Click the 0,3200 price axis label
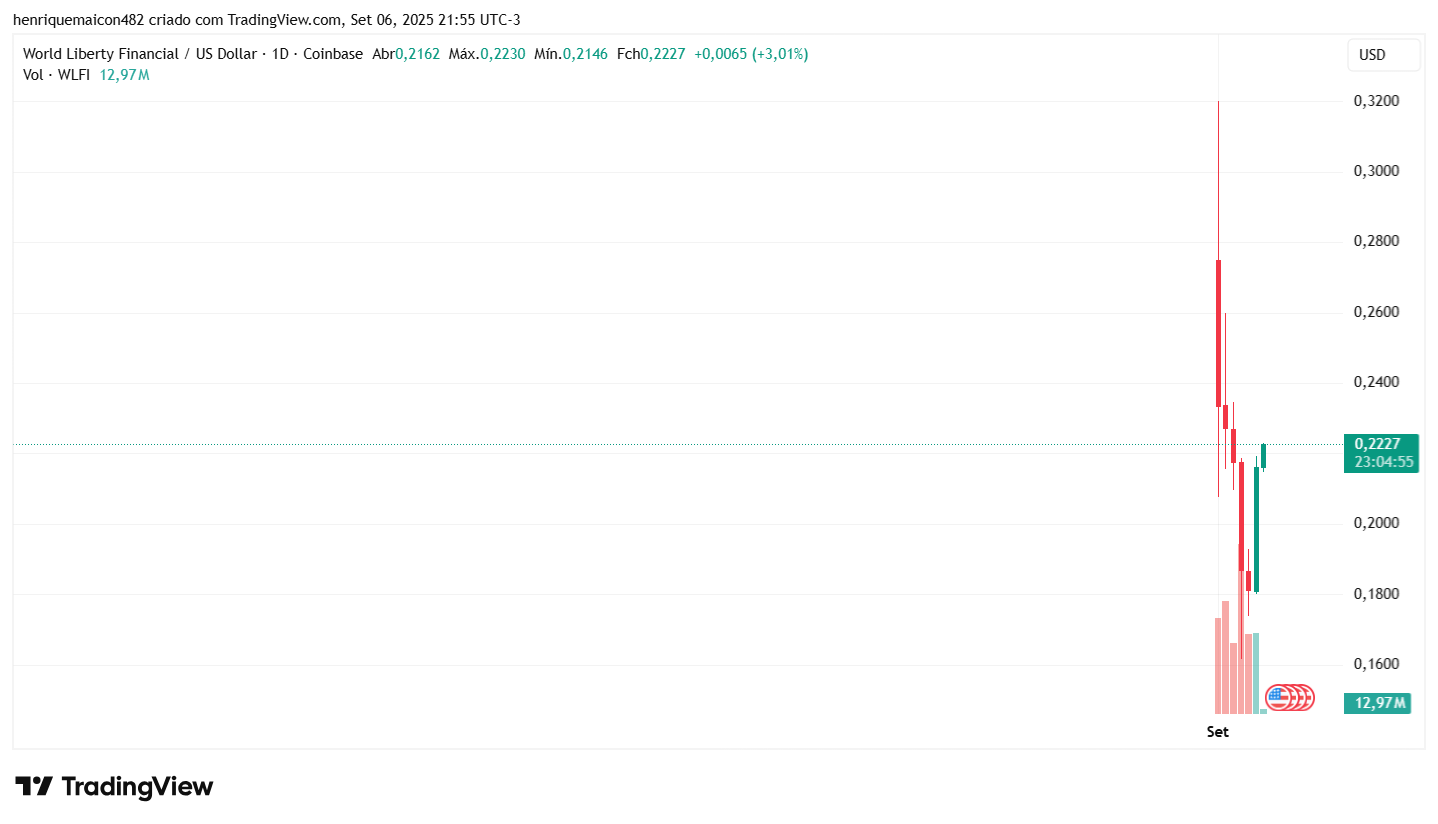1438x824 pixels. click(x=1377, y=101)
